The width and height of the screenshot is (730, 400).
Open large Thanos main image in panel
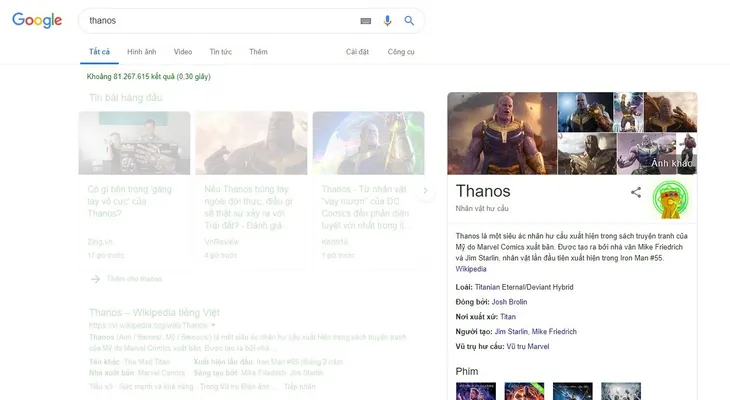pos(502,133)
